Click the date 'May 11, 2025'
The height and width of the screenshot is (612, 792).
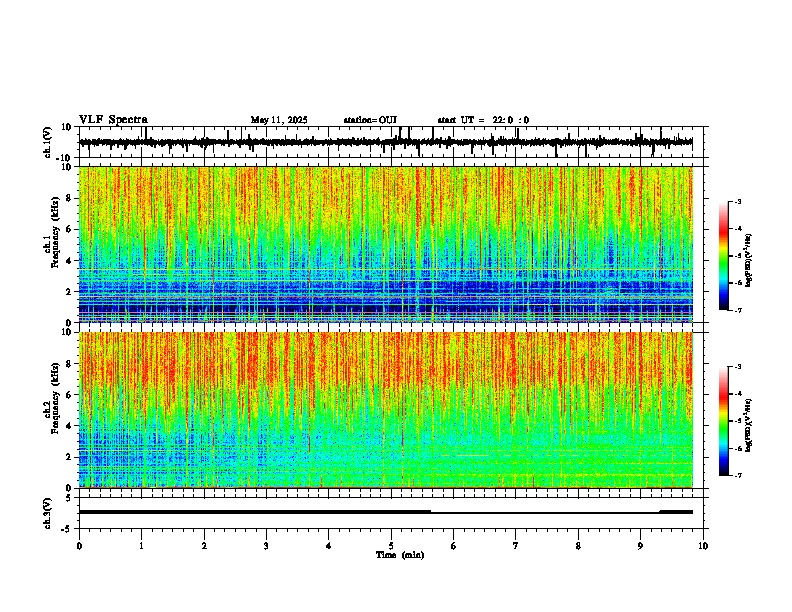click(x=279, y=120)
